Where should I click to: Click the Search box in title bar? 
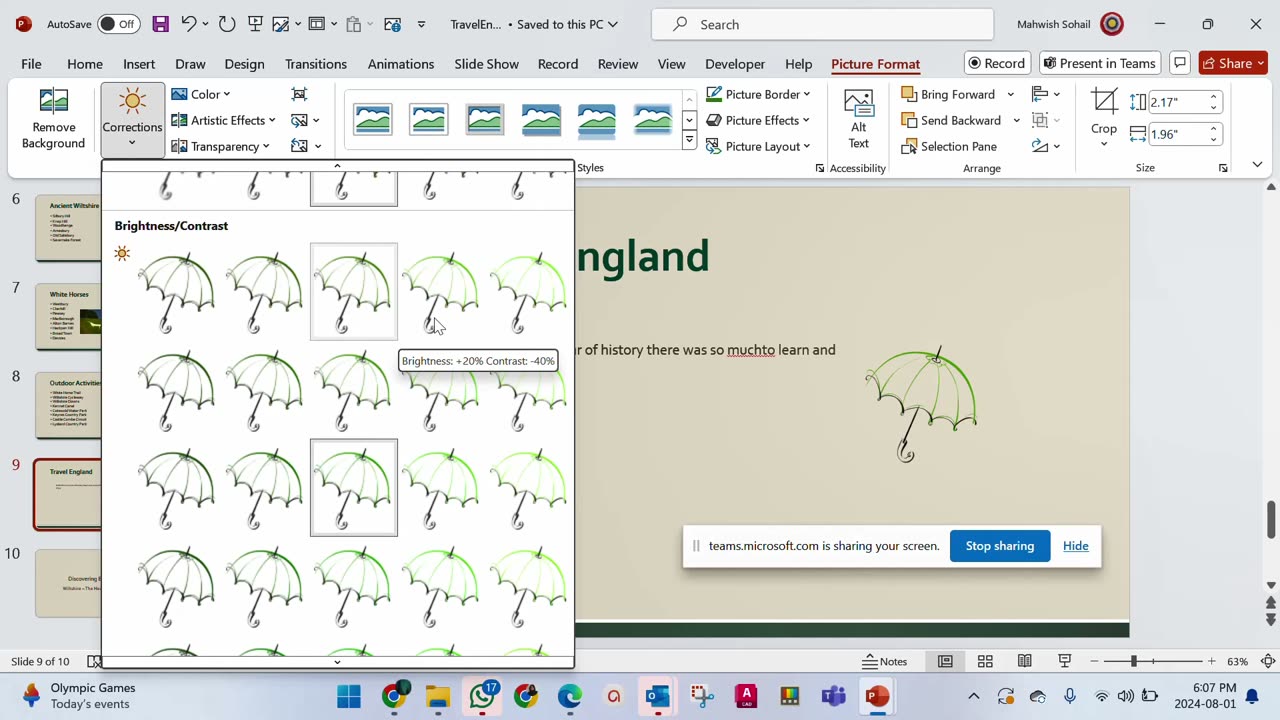click(x=823, y=24)
